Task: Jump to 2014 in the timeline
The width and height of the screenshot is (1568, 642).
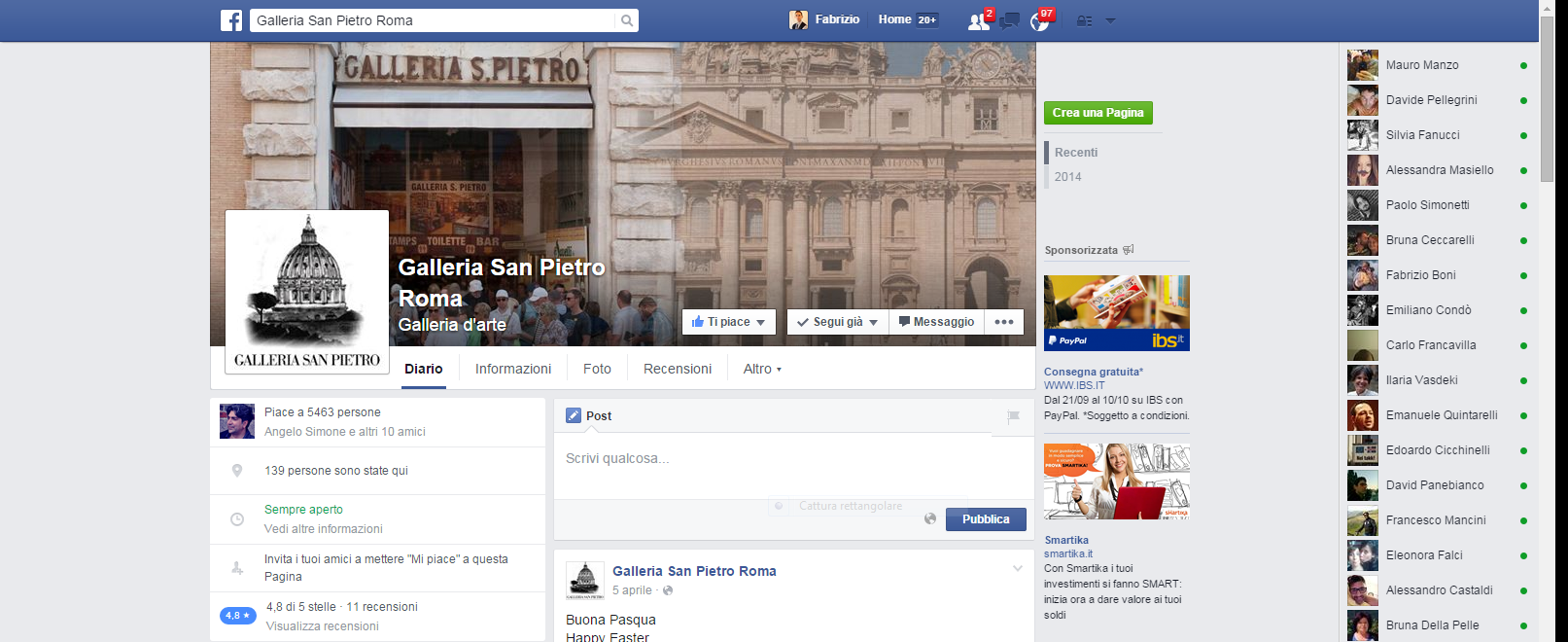Action: click(1067, 177)
